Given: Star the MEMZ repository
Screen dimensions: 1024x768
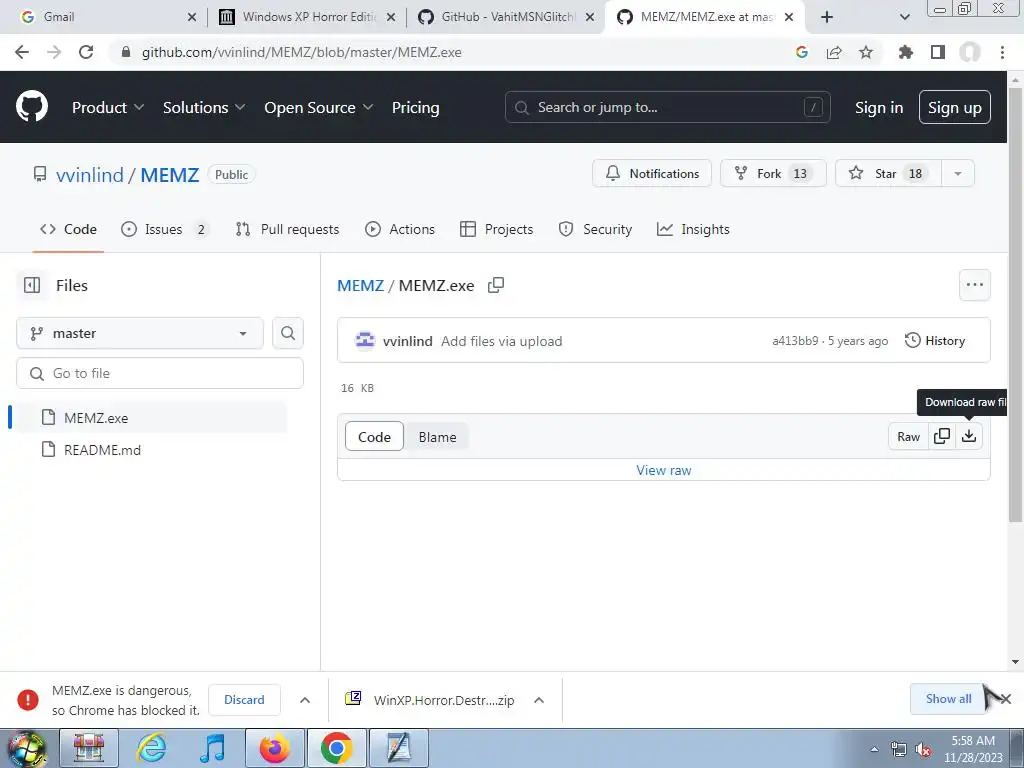Looking at the screenshot, I should [888, 174].
